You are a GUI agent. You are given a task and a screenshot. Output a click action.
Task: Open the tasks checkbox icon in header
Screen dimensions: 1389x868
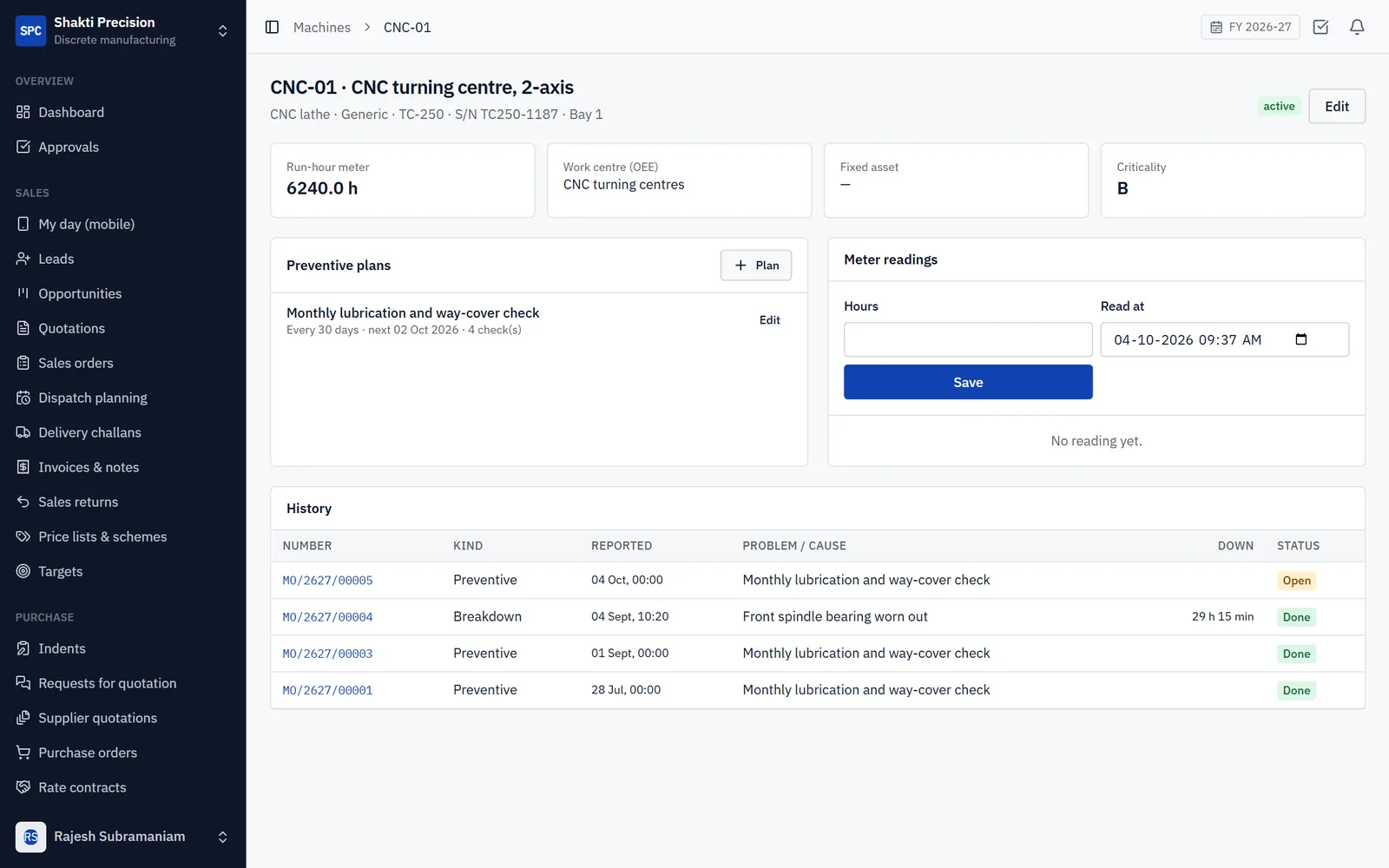(1320, 27)
